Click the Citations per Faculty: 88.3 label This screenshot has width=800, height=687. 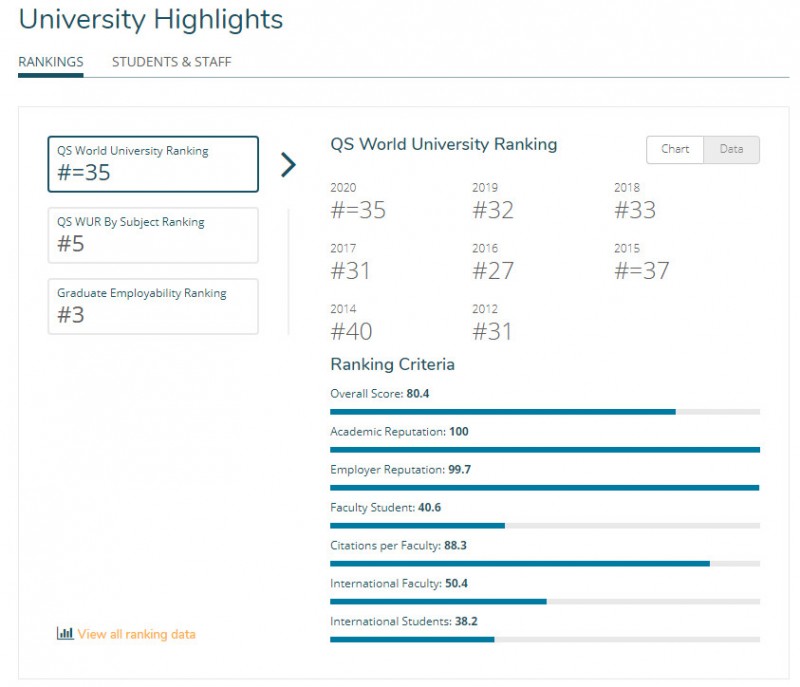[x=398, y=545]
